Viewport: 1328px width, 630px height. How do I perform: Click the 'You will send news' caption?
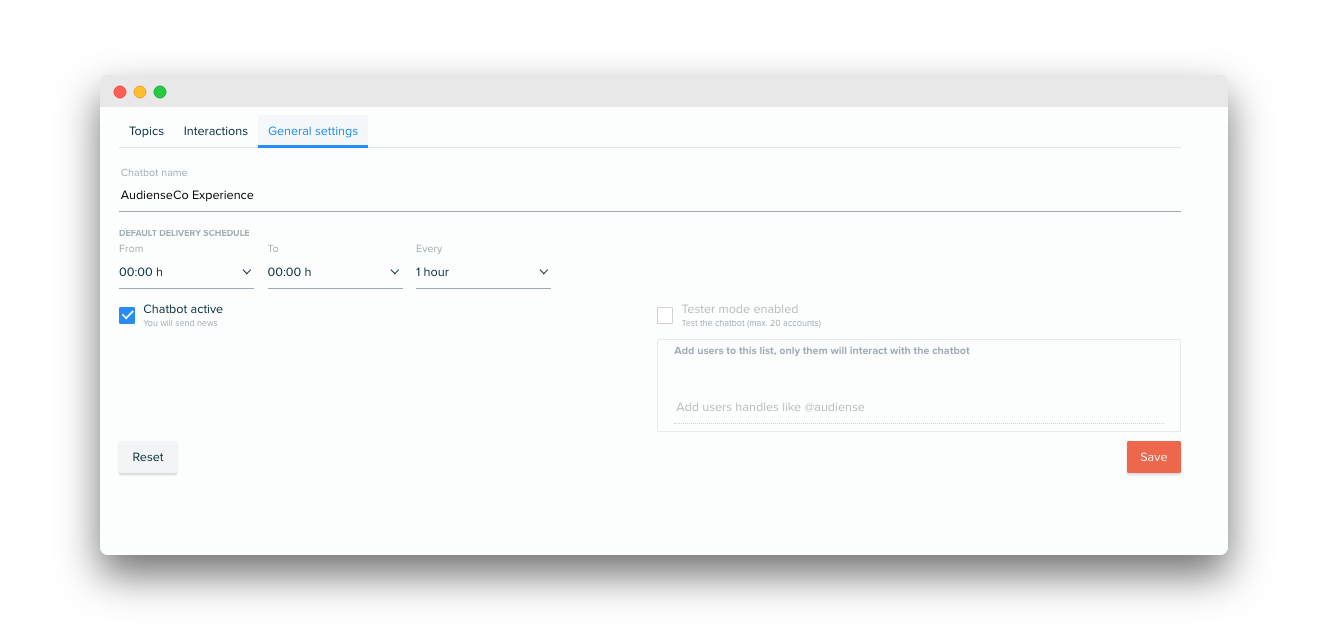[180, 323]
